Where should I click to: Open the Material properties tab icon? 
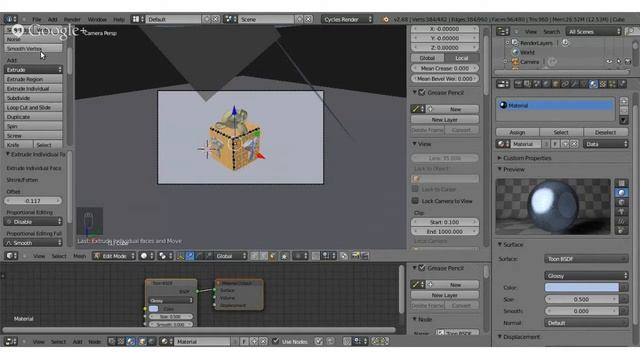(593, 84)
